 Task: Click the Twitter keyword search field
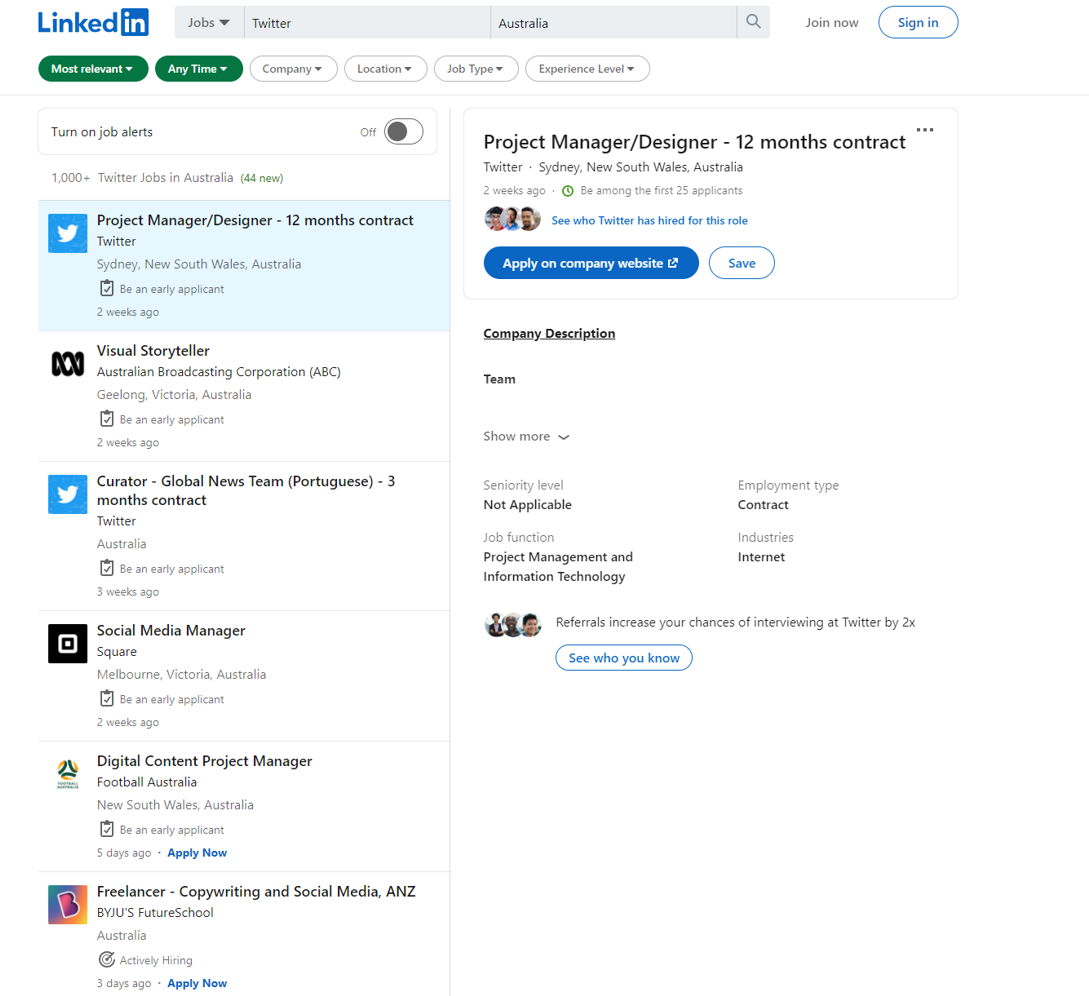[367, 23]
